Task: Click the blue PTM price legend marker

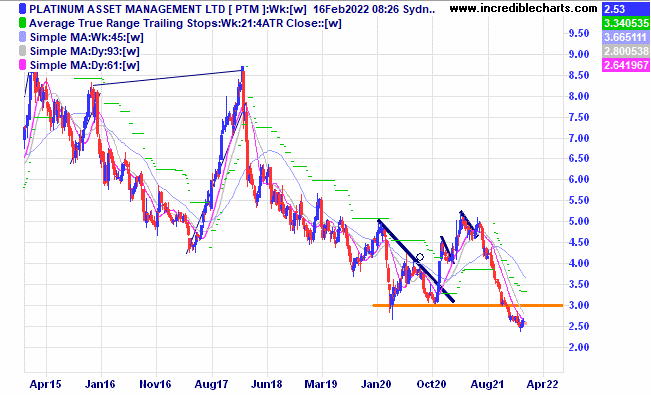Action: tap(23, 9)
